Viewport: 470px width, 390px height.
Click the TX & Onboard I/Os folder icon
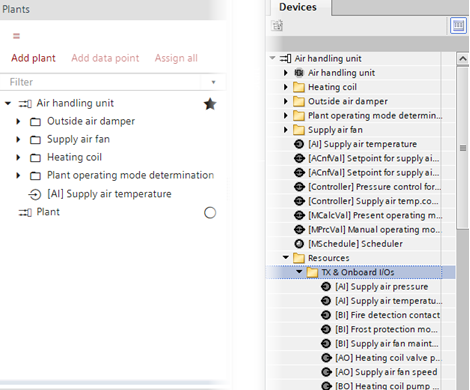point(312,273)
